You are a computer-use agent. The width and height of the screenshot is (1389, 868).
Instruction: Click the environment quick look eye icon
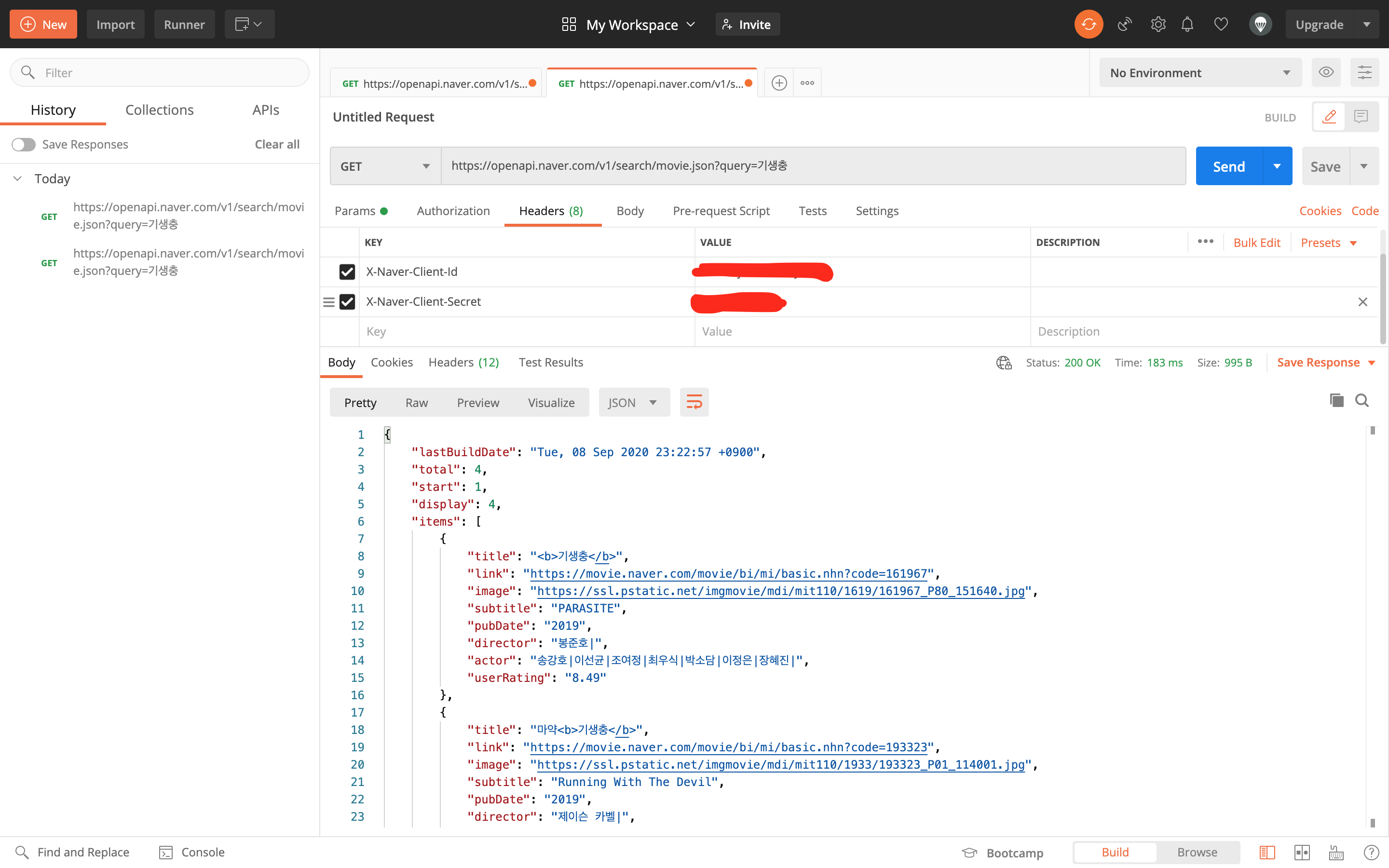[x=1326, y=72]
